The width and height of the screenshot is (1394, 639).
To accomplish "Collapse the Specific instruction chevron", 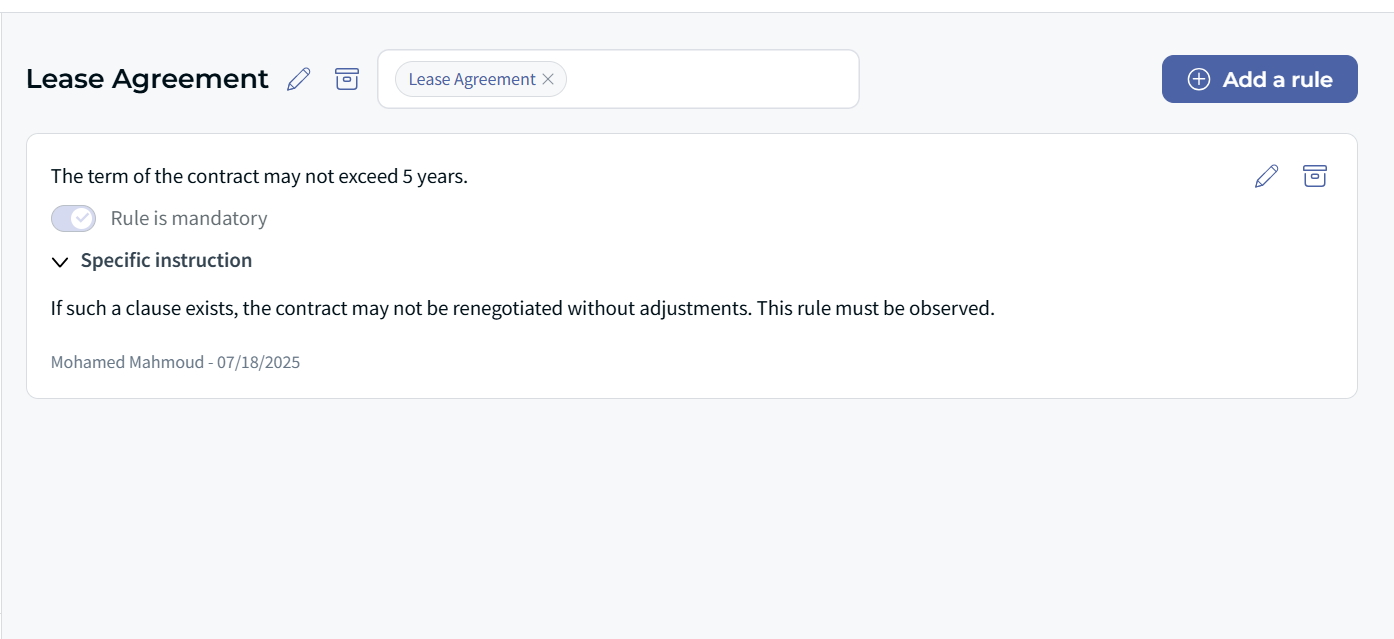I will click(60, 261).
